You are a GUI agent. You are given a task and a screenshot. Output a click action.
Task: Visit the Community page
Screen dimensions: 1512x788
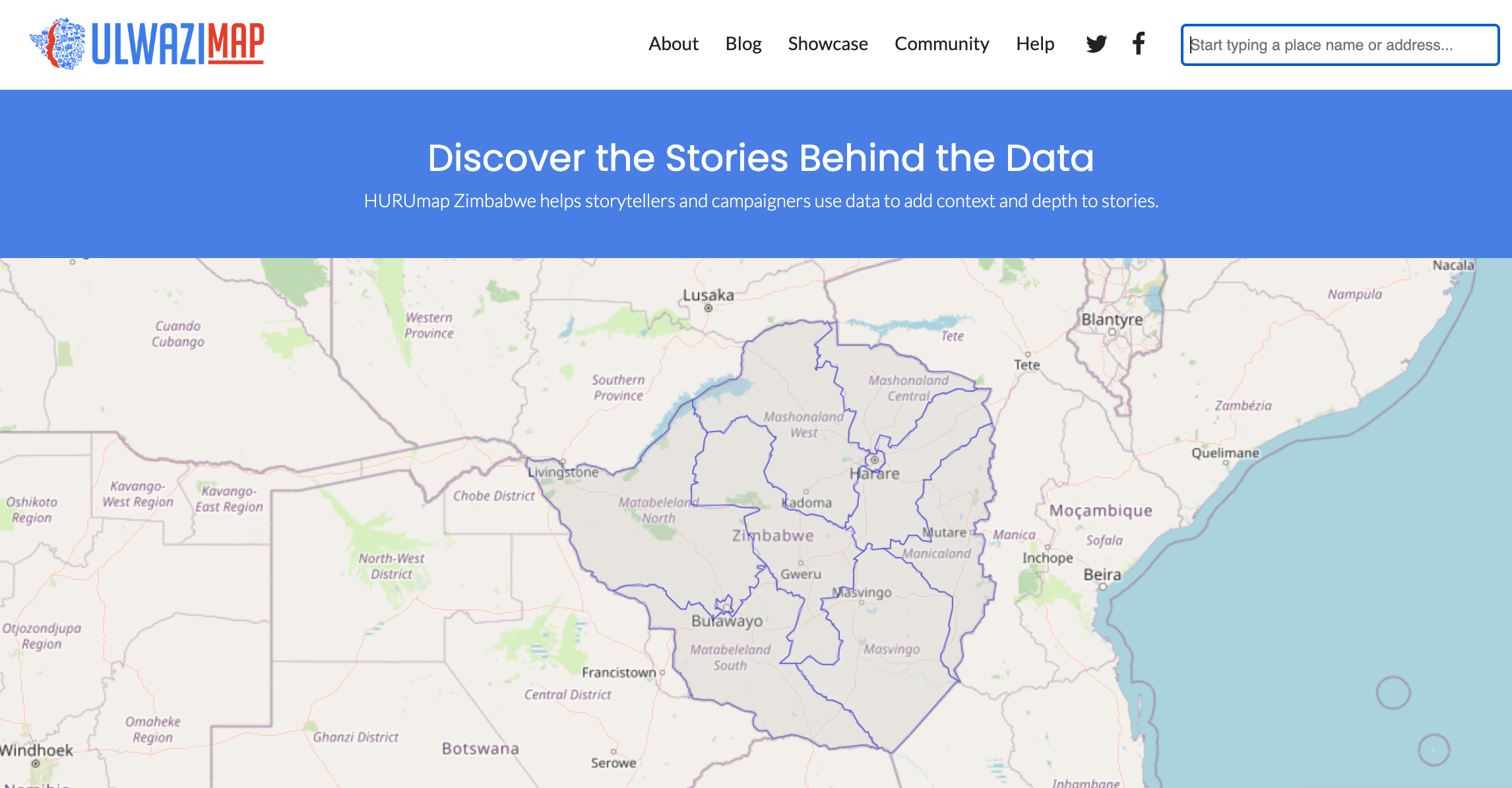942,44
